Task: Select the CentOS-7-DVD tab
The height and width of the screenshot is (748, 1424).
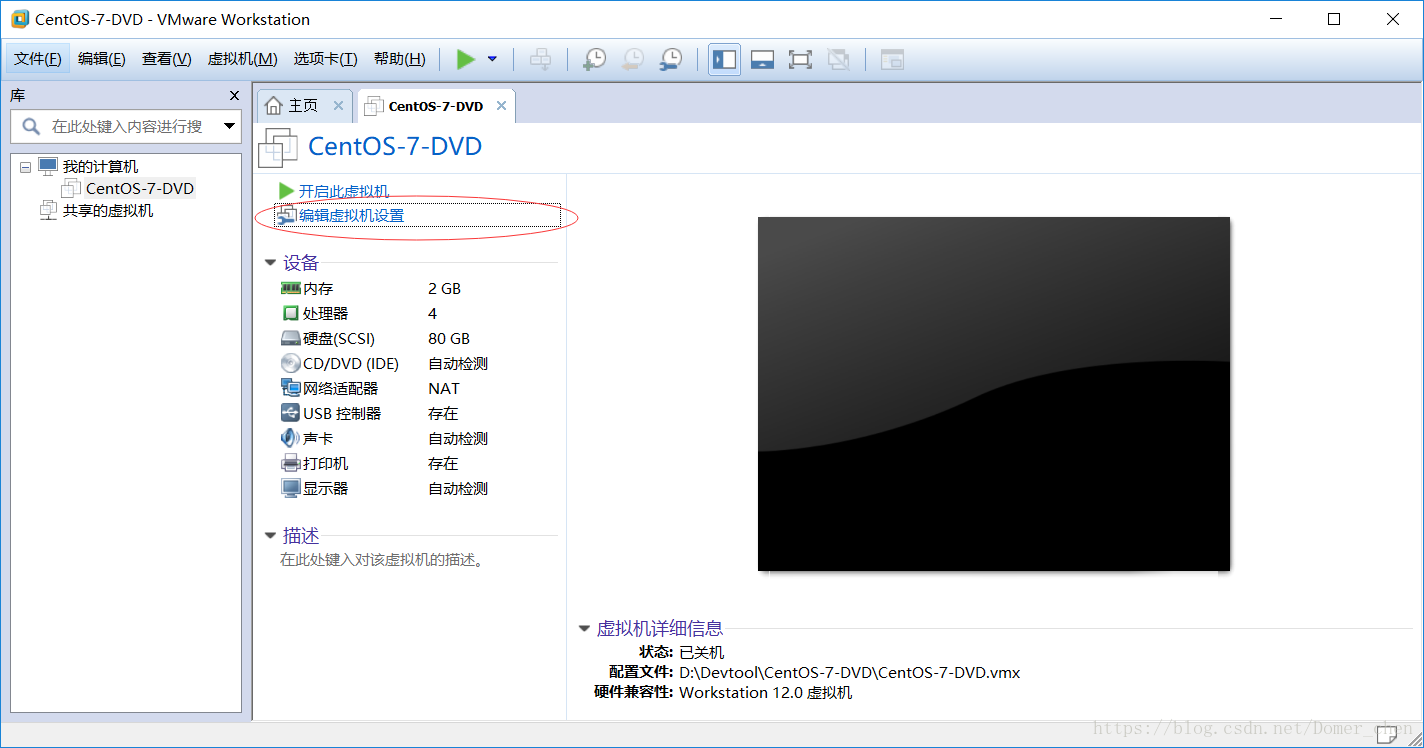Action: tap(436, 106)
